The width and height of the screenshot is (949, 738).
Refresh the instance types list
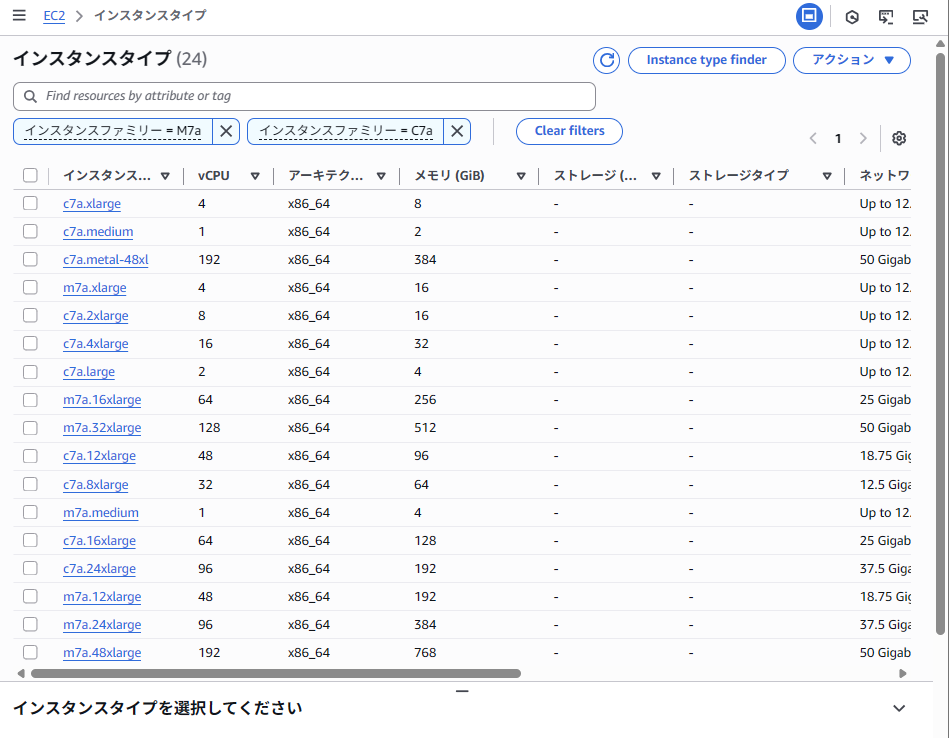click(x=606, y=60)
